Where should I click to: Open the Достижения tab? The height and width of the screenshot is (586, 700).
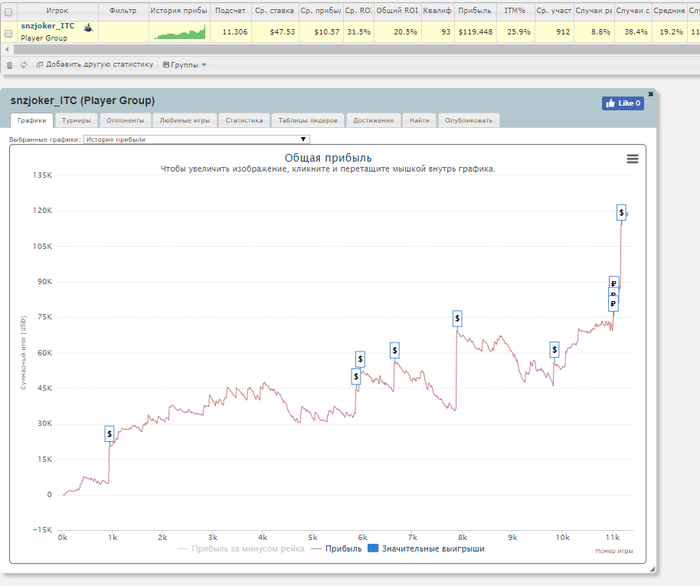[x=373, y=120]
